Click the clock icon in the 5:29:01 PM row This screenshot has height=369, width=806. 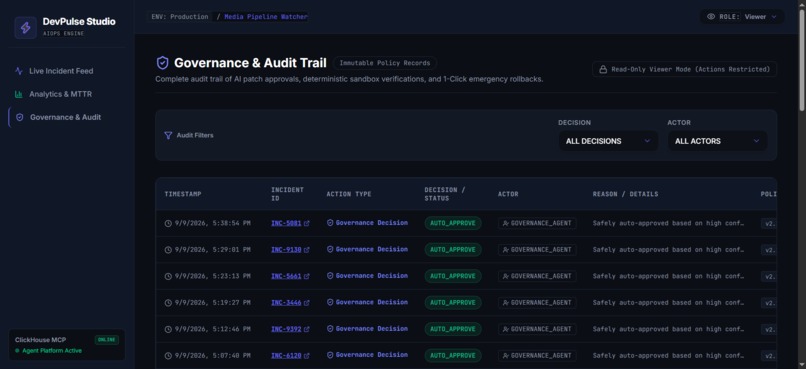tap(168, 250)
